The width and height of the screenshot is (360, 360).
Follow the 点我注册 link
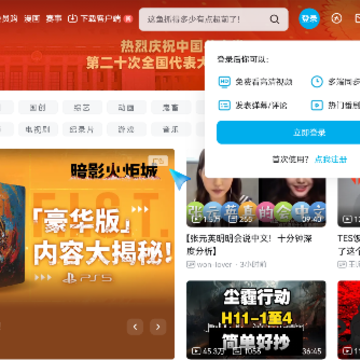331,159
